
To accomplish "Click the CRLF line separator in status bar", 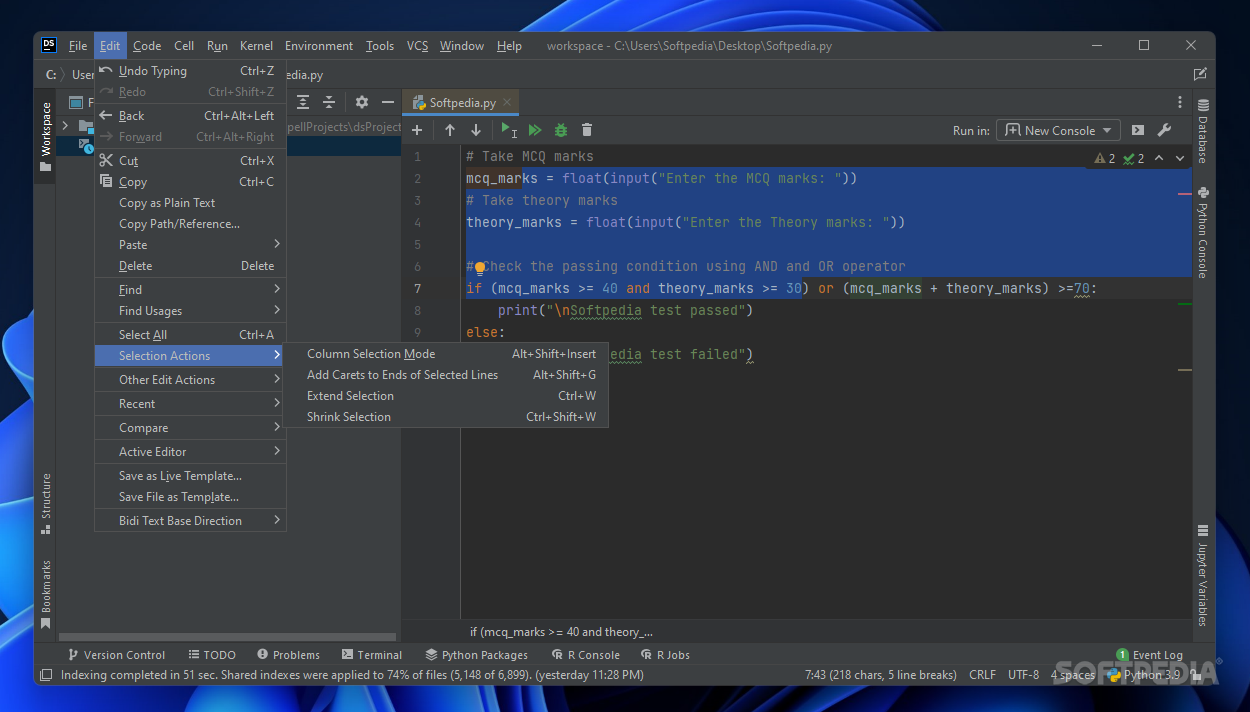I will pos(982,675).
